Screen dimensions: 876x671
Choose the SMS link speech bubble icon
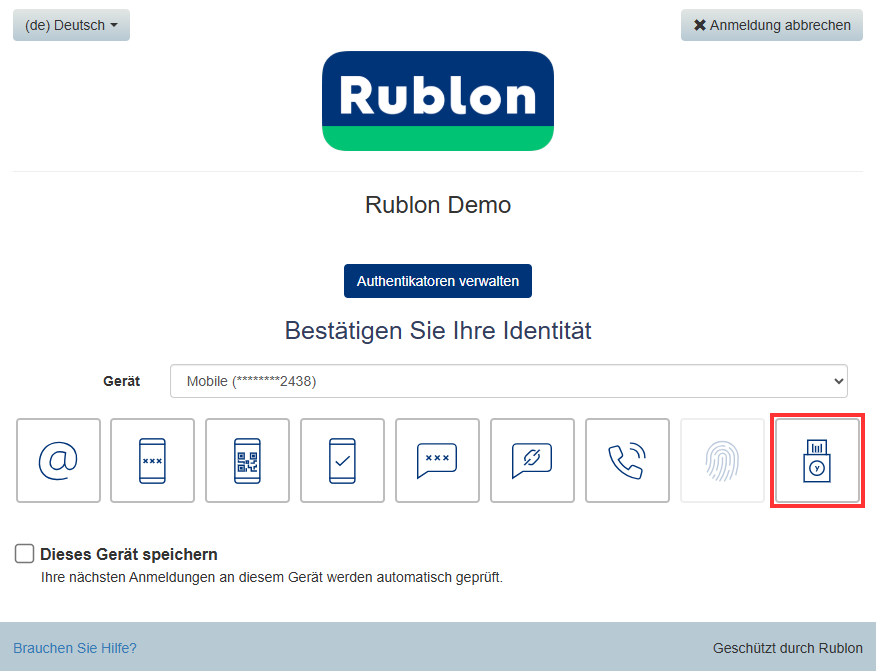pos(532,460)
